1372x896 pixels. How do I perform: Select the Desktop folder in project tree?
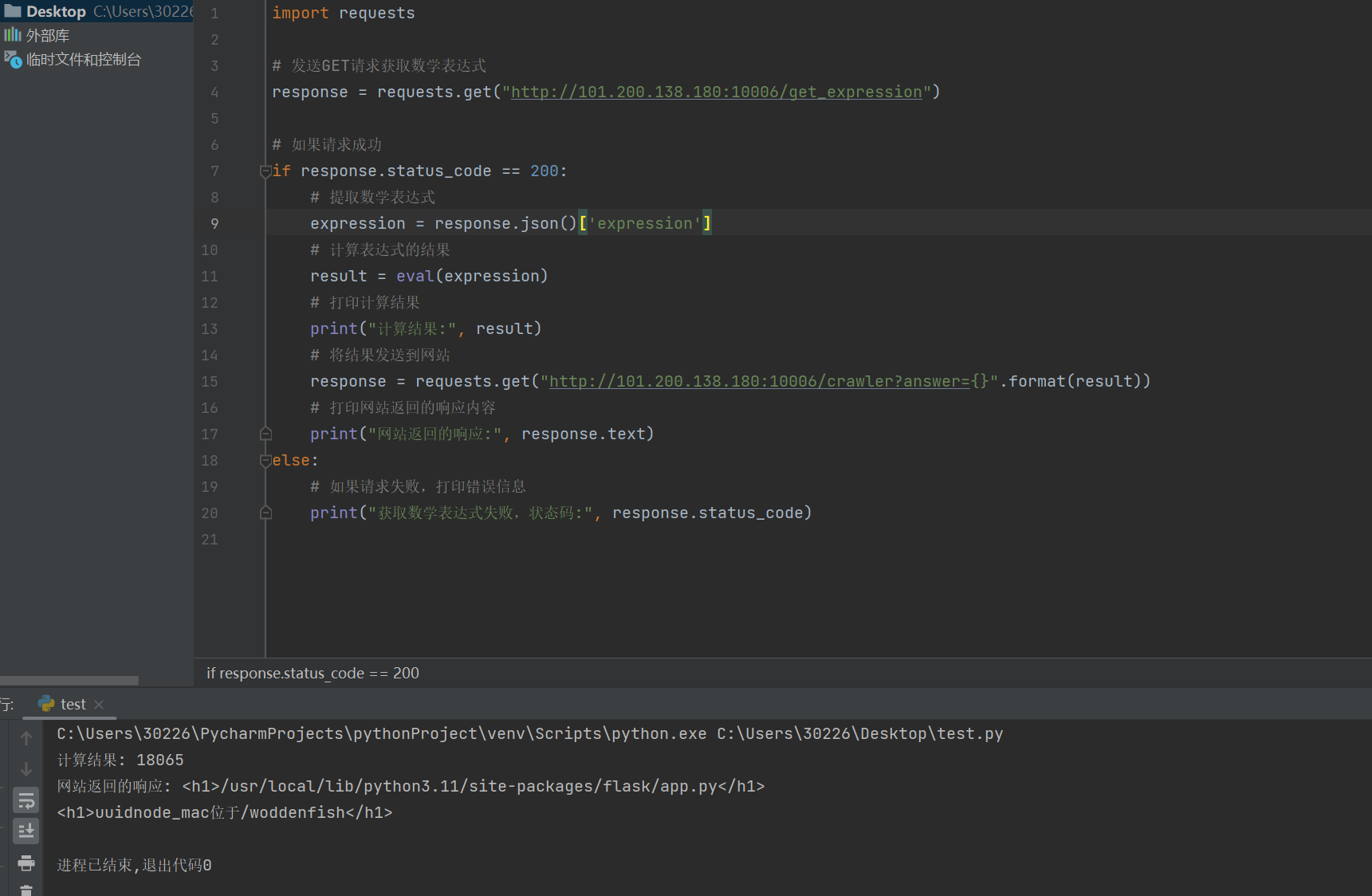96,11
